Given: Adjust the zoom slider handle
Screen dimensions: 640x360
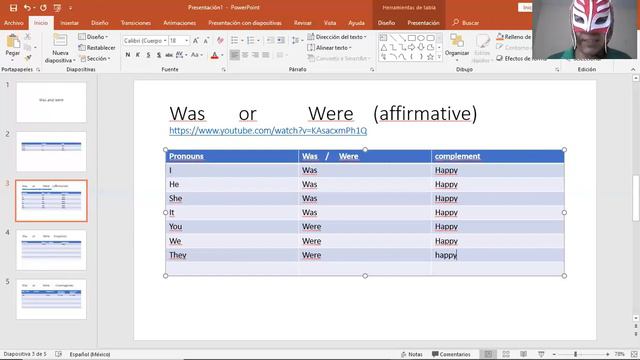Looking at the screenshot, I should [576, 354].
